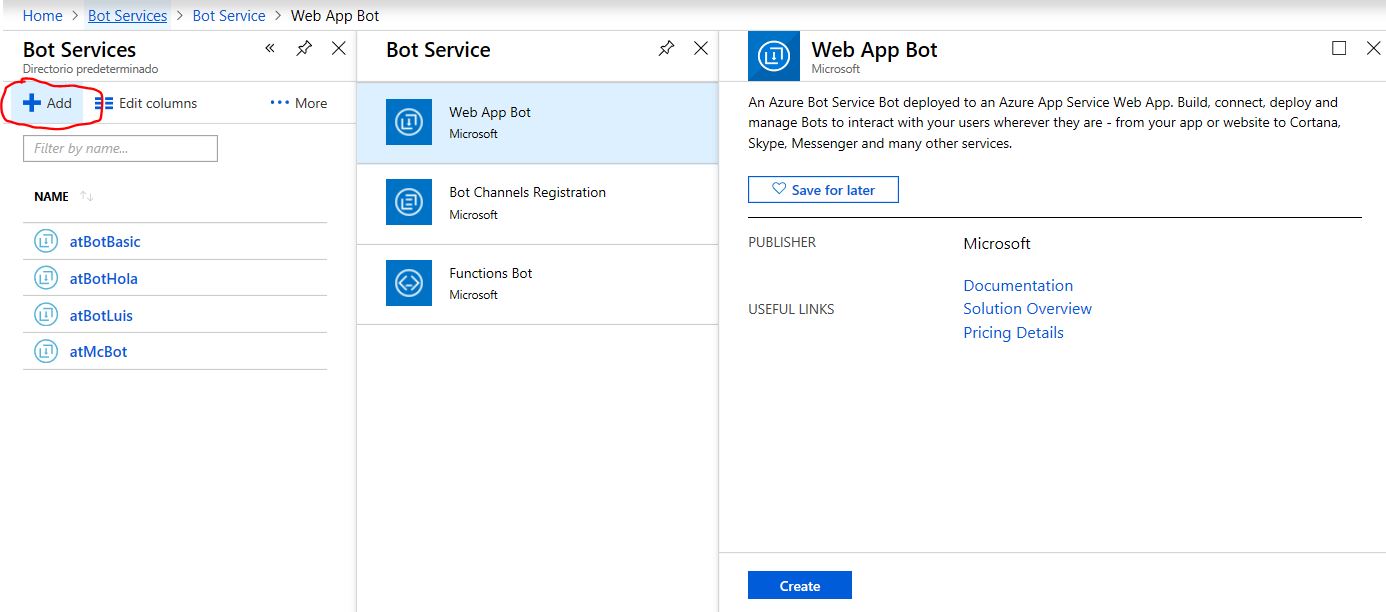Open the Solution Overview link
Image resolution: width=1386 pixels, height=612 pixels.
1027,309
